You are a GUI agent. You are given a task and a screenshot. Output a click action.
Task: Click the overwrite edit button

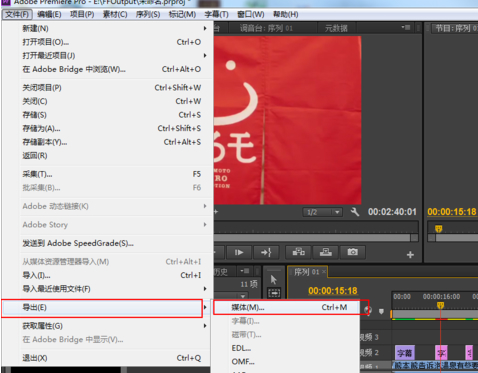click(x=326, y=252)
